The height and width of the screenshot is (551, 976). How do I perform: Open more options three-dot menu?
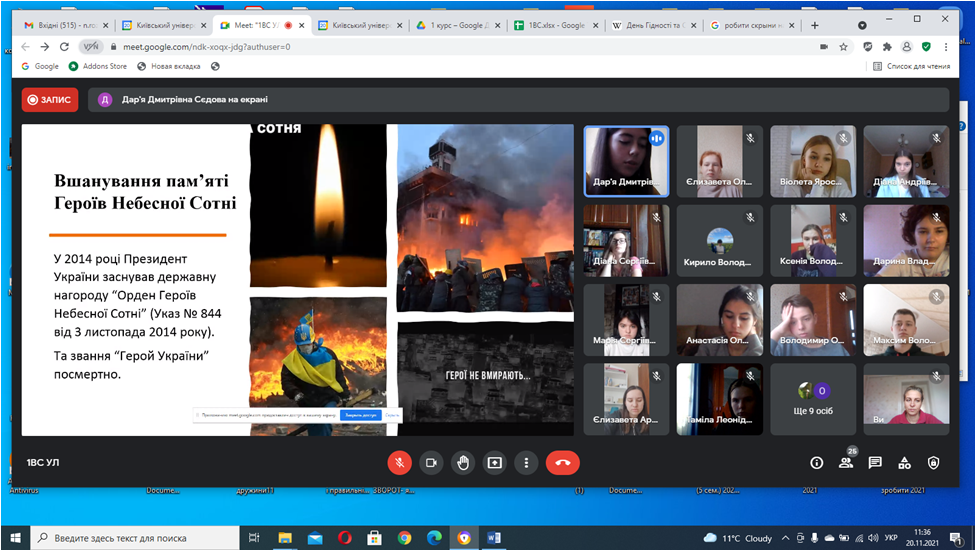click(526, 463)
